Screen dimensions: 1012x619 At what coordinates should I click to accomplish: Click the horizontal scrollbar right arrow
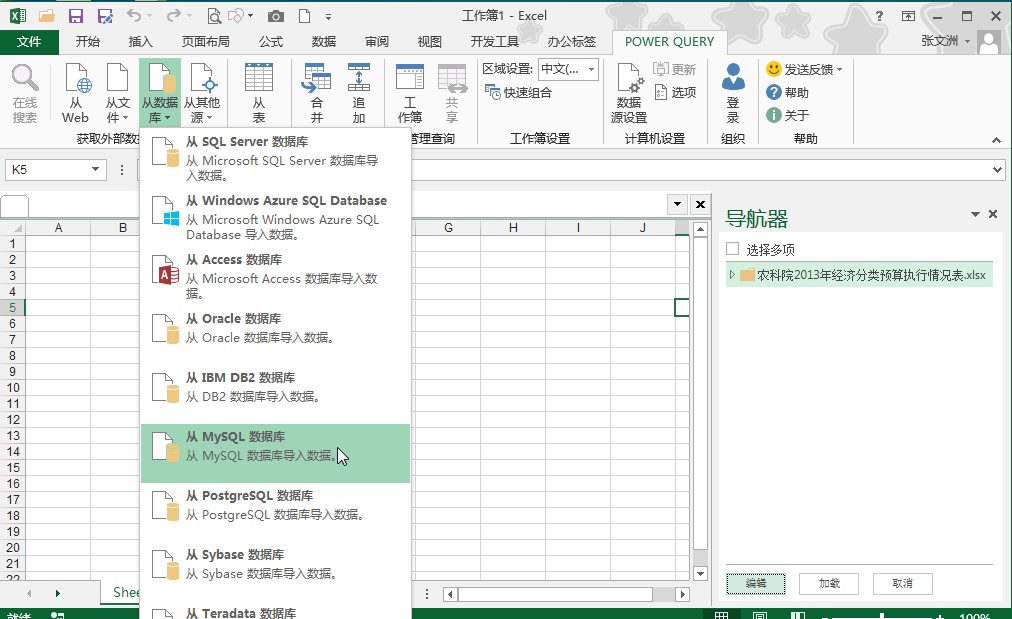click(682, 594)
